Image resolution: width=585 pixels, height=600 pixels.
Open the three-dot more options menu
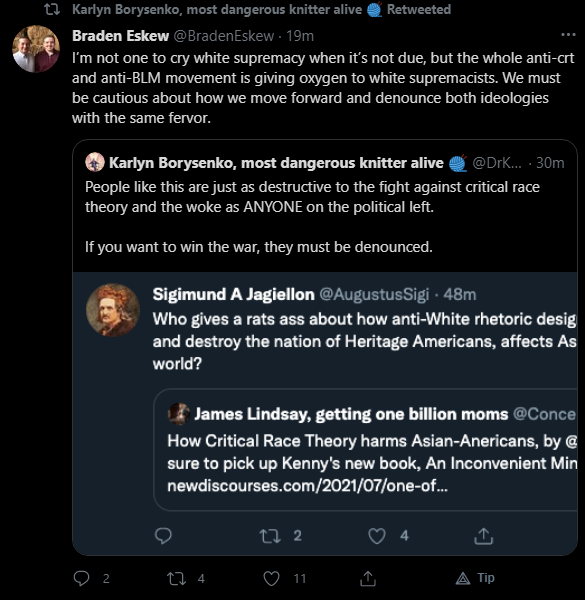568,35
